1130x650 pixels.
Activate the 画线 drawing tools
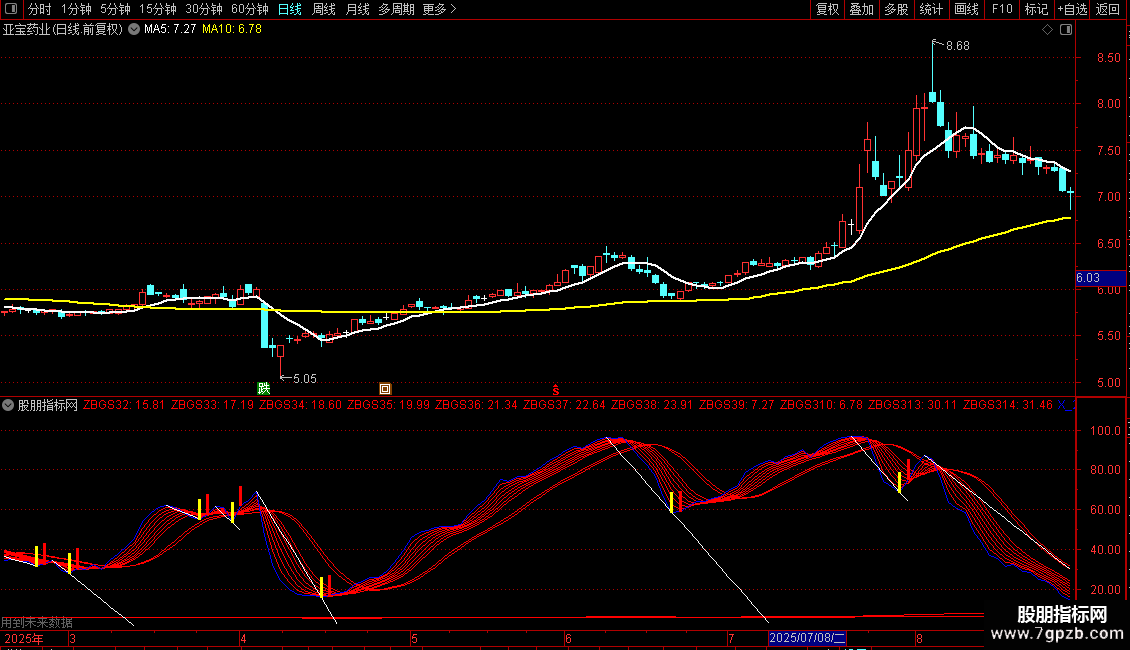click(x=966, y=9)
